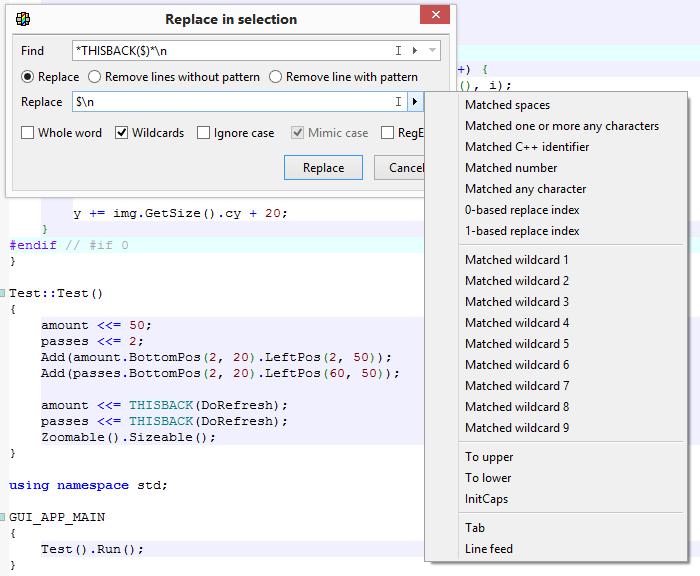Viewport: 700px width, 576px height.
Task: Choose Remove lines without pattern option
Action: (95, 77)
